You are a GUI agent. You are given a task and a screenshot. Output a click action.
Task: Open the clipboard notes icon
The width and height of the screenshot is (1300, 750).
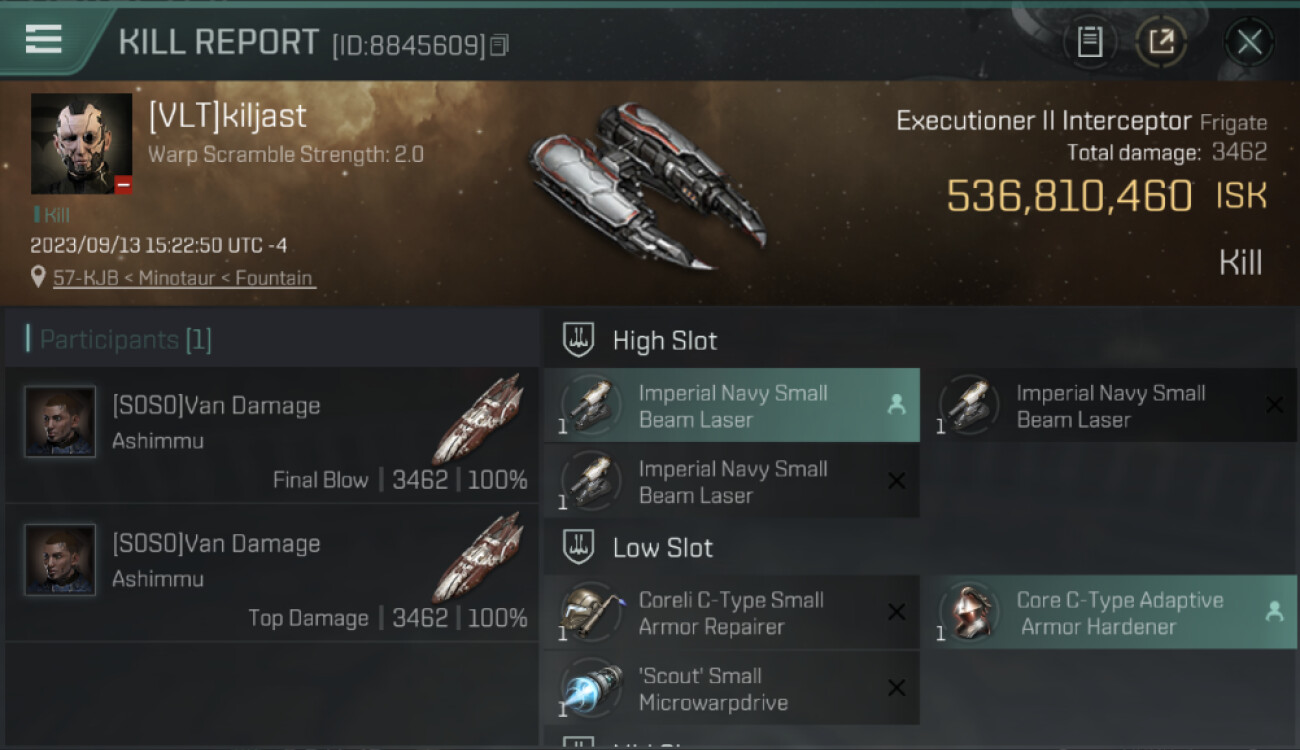1090,42
